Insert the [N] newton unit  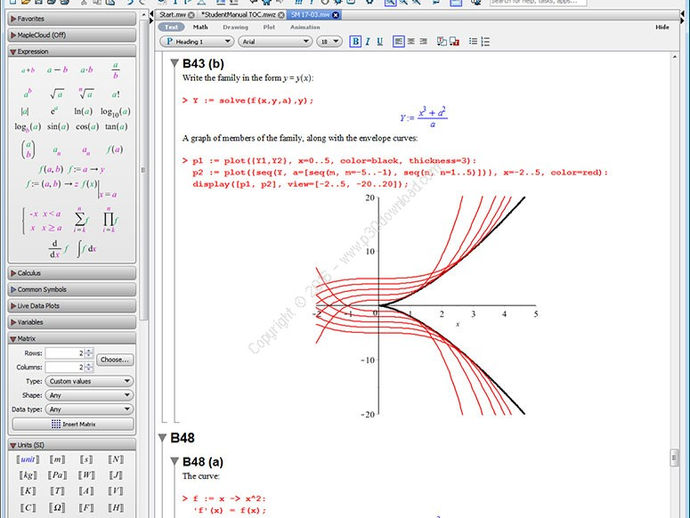pyautogui.click(x=115, y=459)
